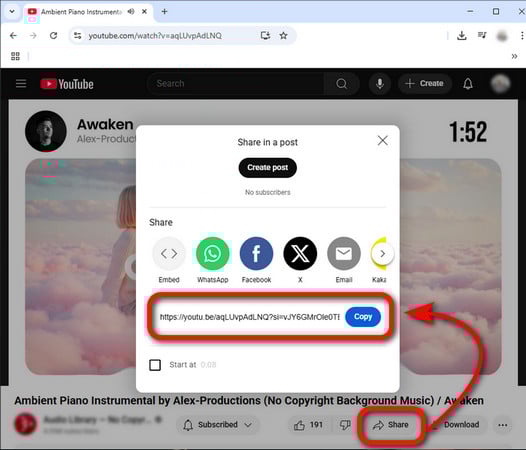Click the video title Ambient Piano Instrumental
Viewport: 526px width, 450px height.
point(249,401)
